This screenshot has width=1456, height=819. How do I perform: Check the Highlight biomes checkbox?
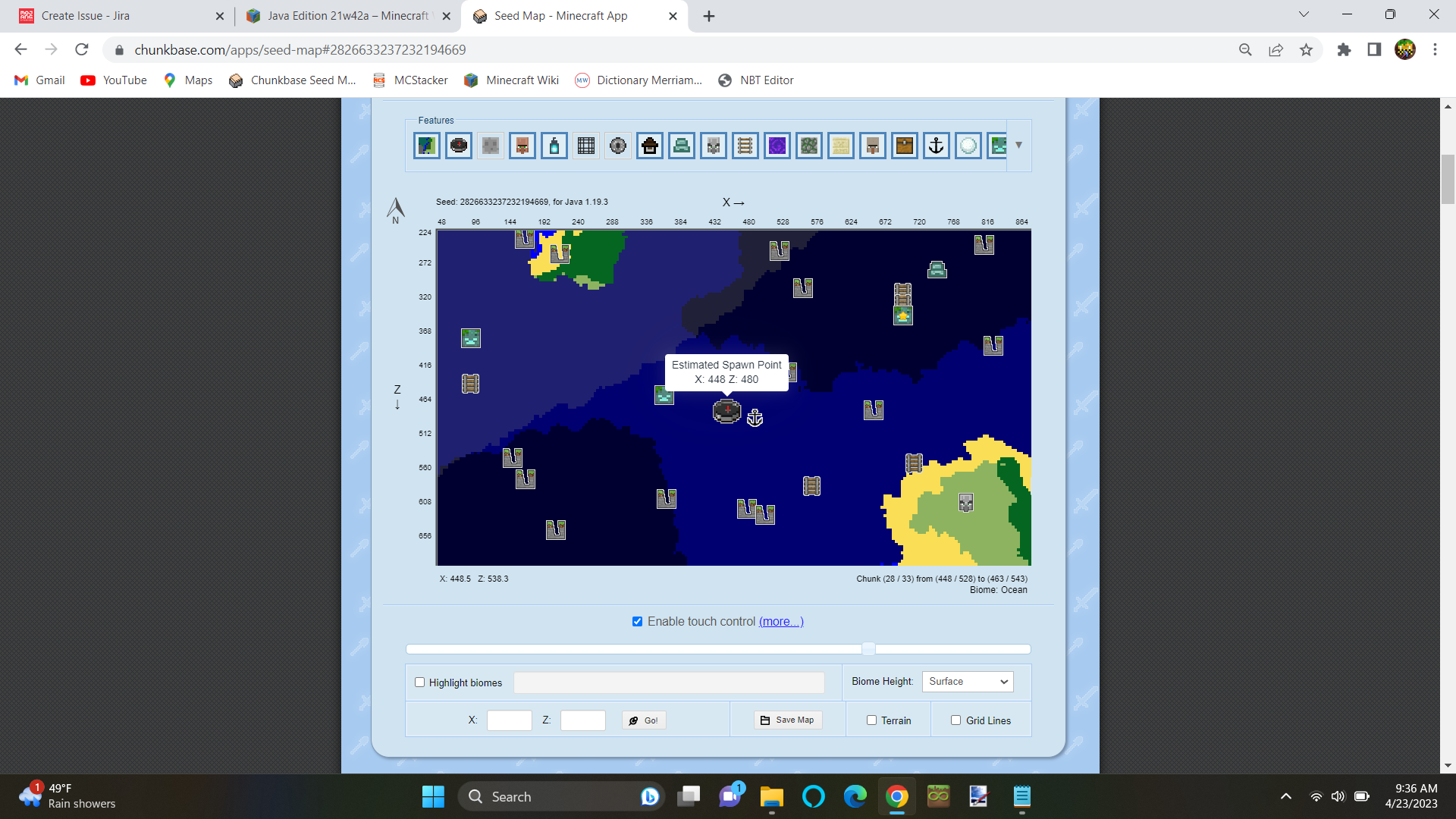point(419,682)
